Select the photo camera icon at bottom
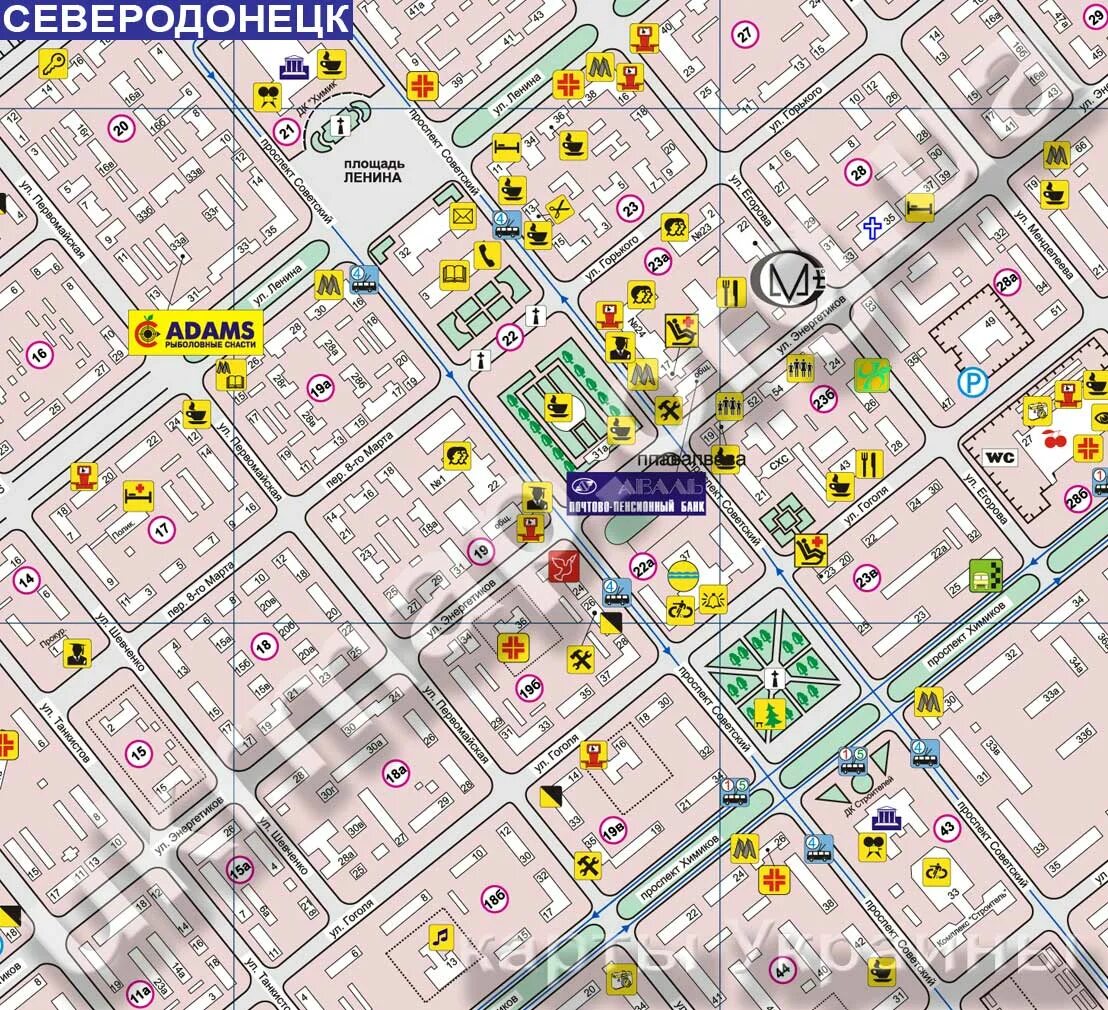Image resolution: width=1108 pixels, height=1010 pixels. tap(621, 980)
